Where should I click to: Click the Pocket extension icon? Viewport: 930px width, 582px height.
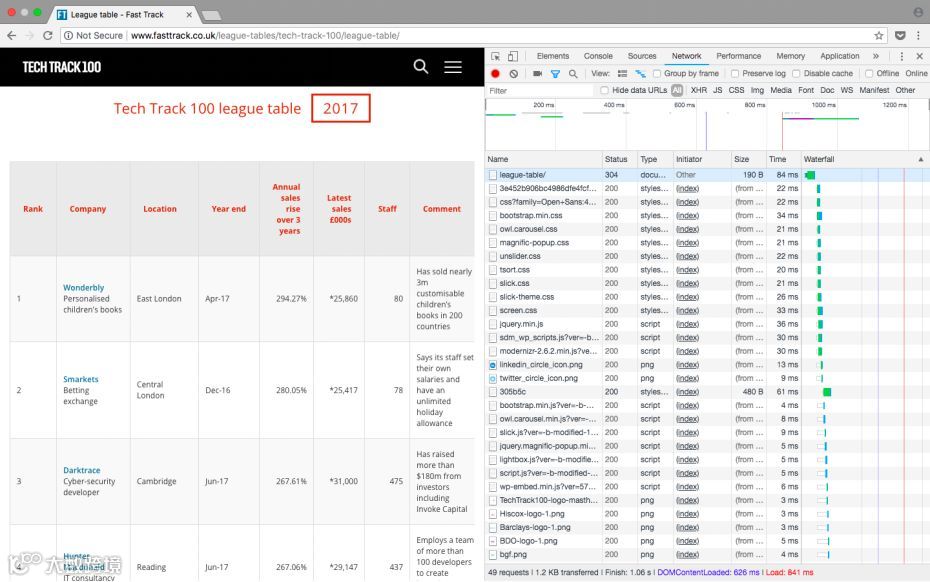(900, 36)
